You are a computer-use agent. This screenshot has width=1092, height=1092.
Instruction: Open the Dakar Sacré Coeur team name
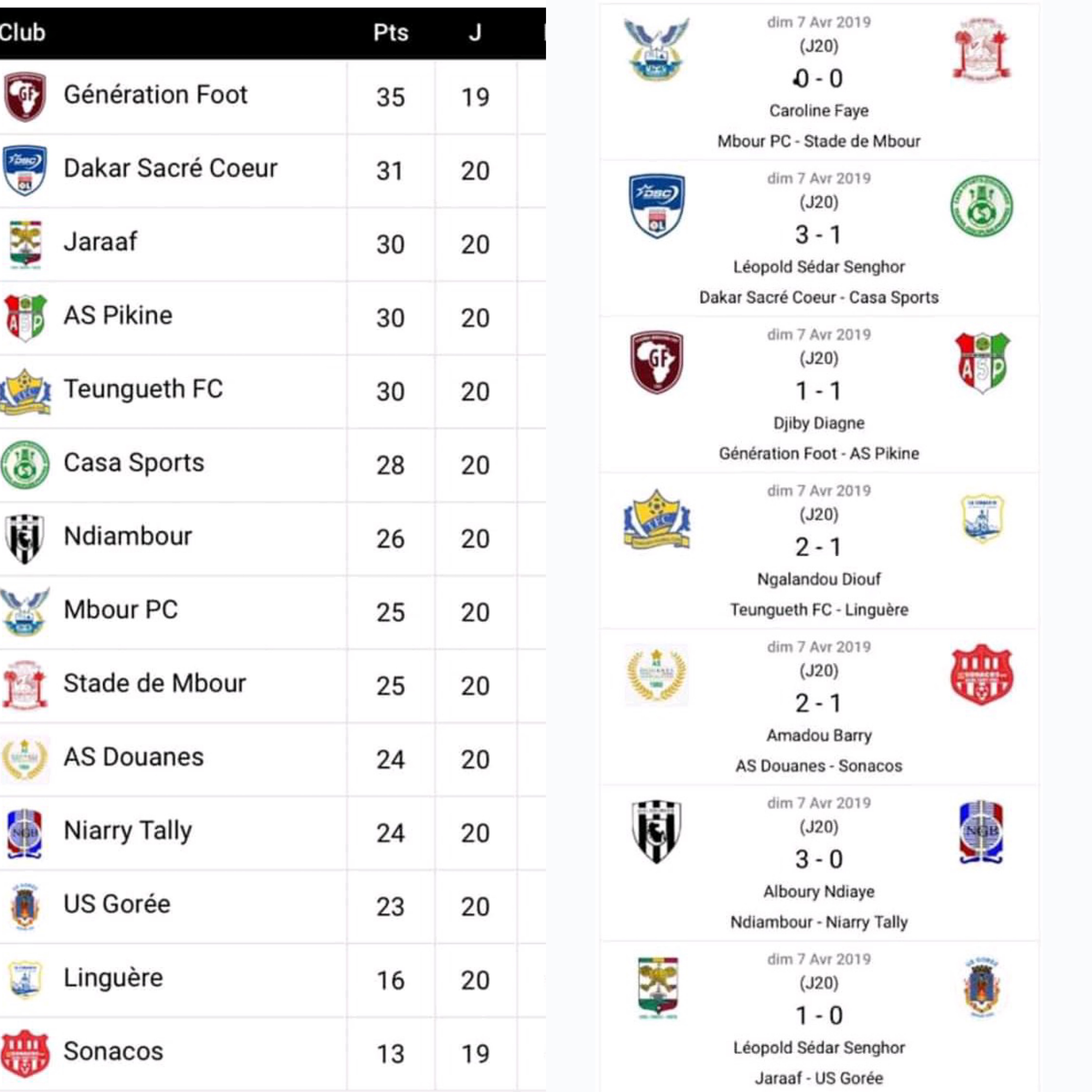click(x=170, y=168)
